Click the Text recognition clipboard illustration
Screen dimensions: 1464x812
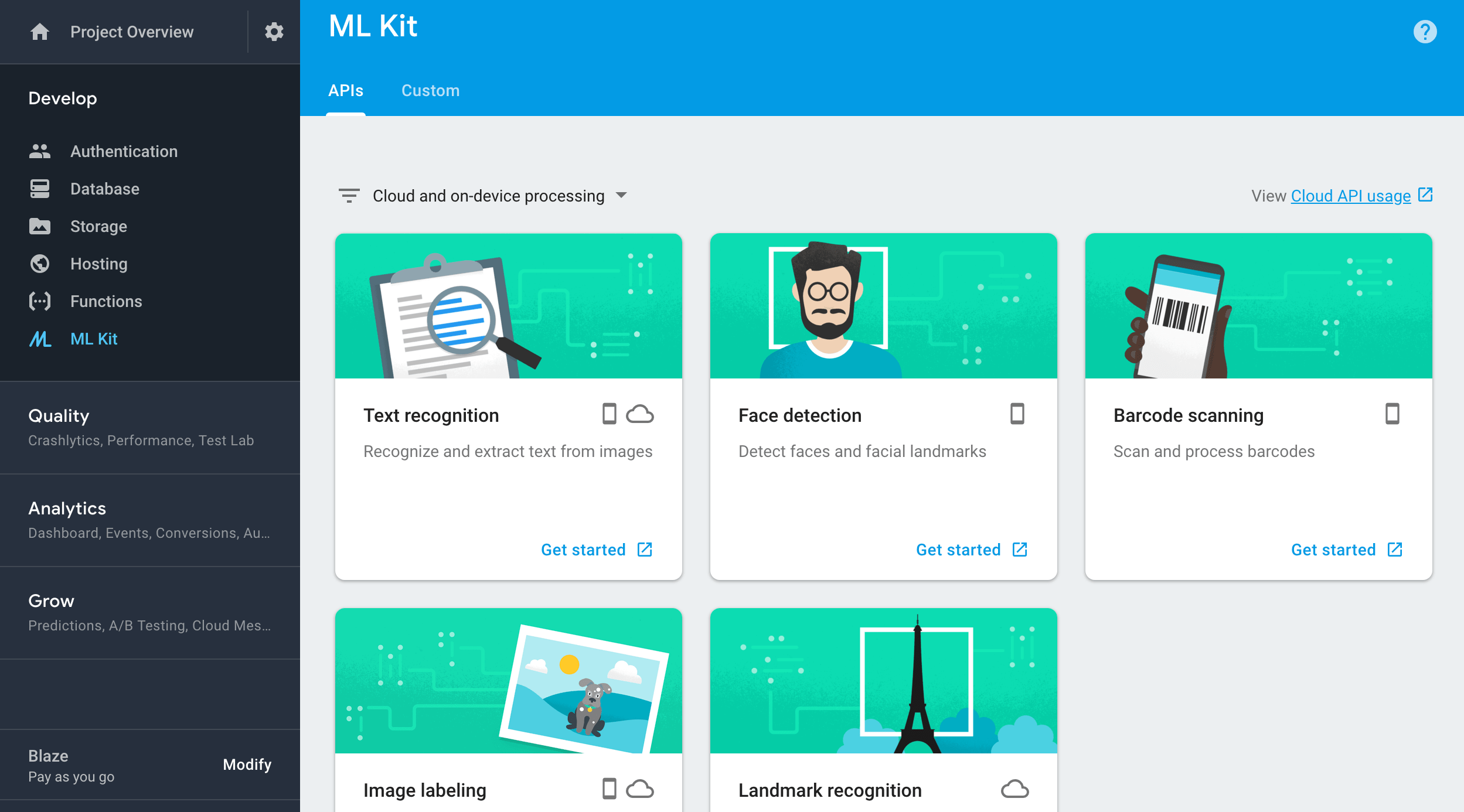coord(509,306)
